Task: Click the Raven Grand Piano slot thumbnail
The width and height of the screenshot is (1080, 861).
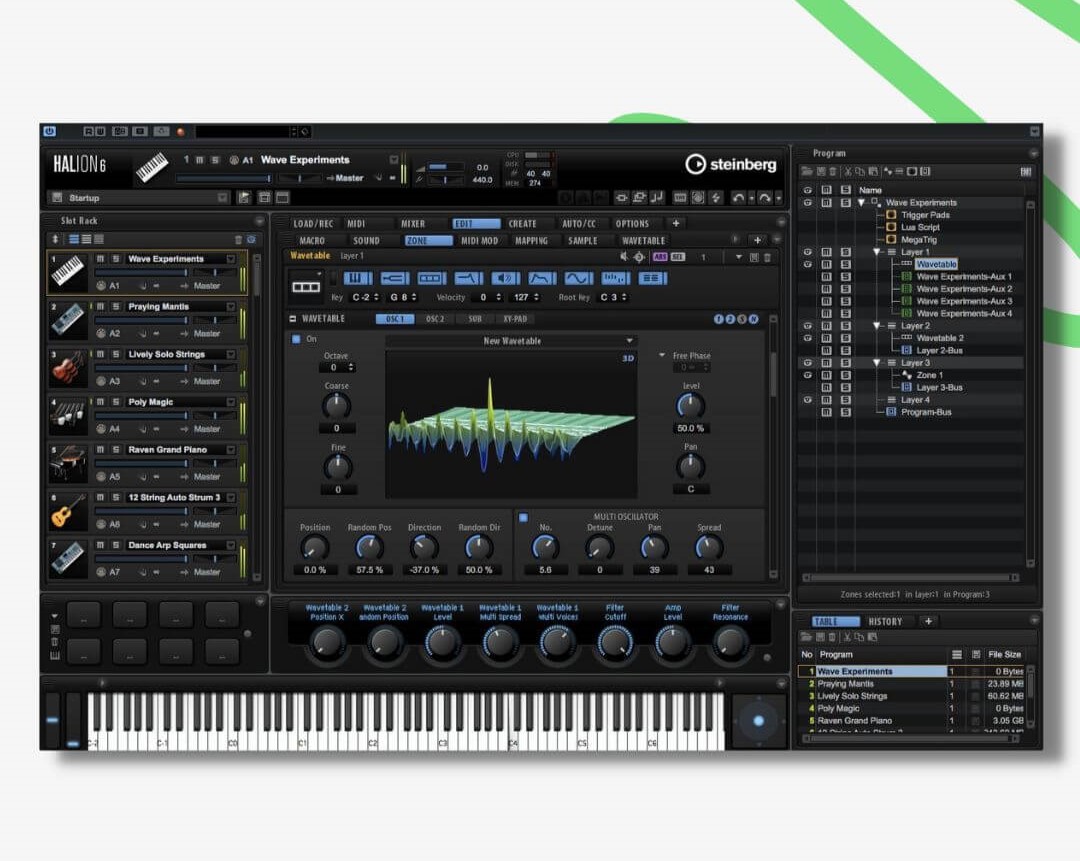Action: 68,462
